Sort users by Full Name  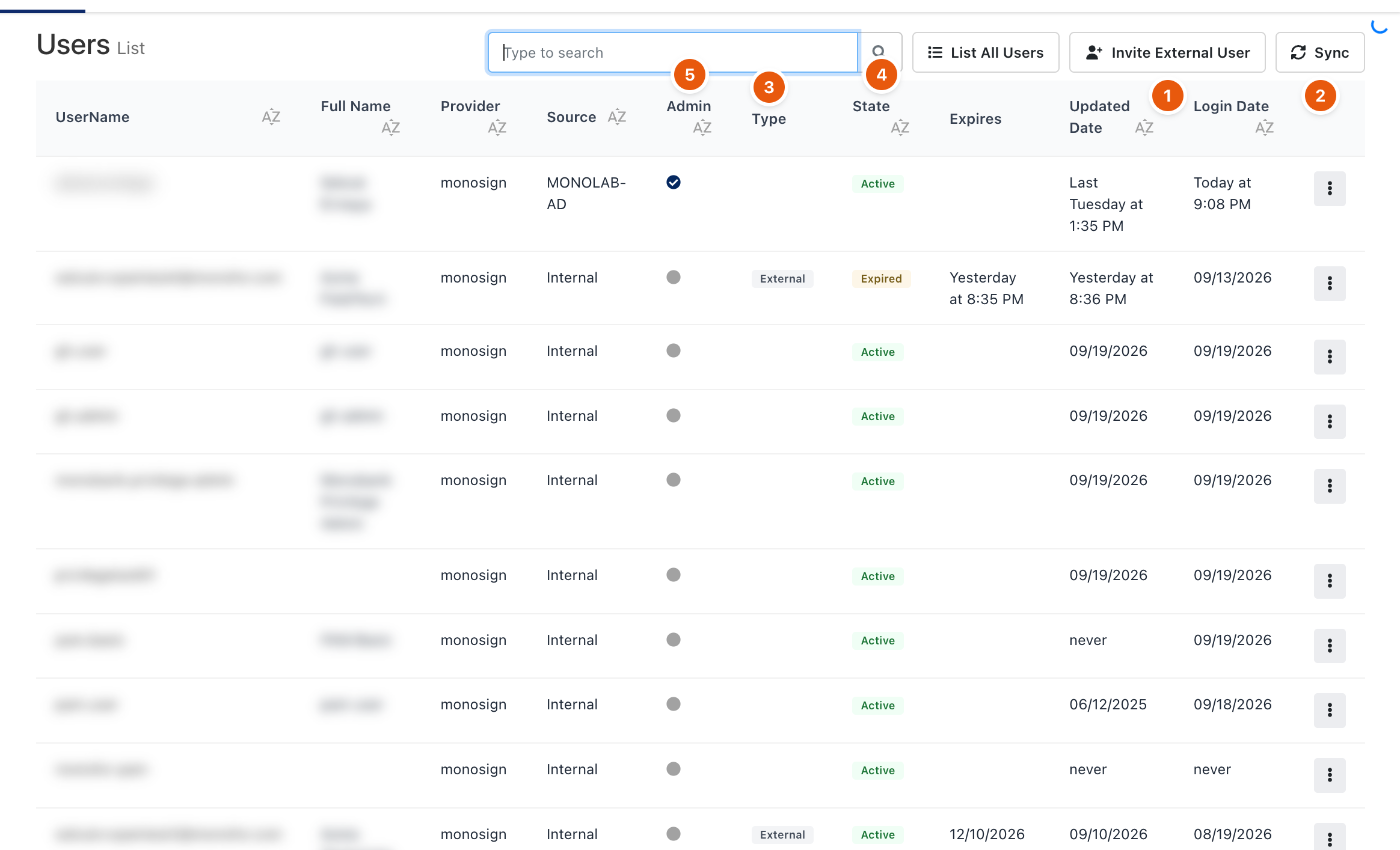click(391, 128)
